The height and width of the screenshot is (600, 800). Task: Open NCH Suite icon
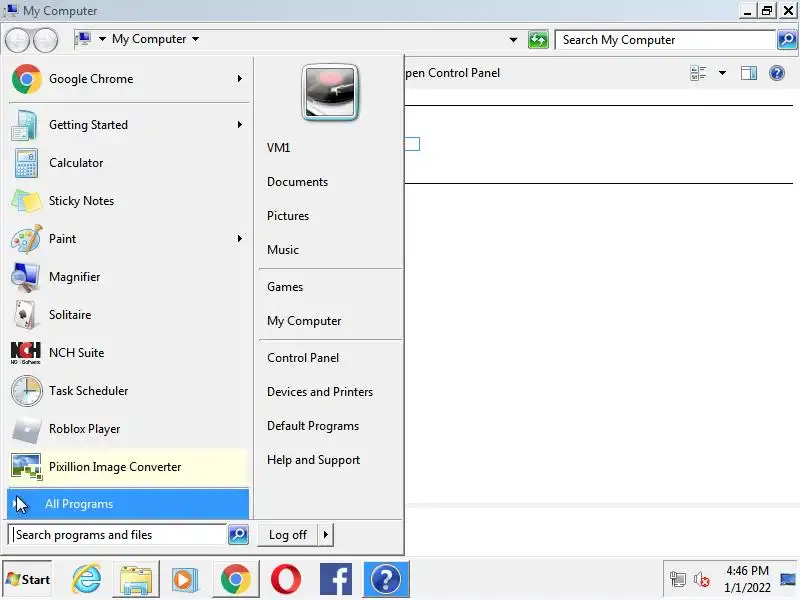[x=26, y=353]
